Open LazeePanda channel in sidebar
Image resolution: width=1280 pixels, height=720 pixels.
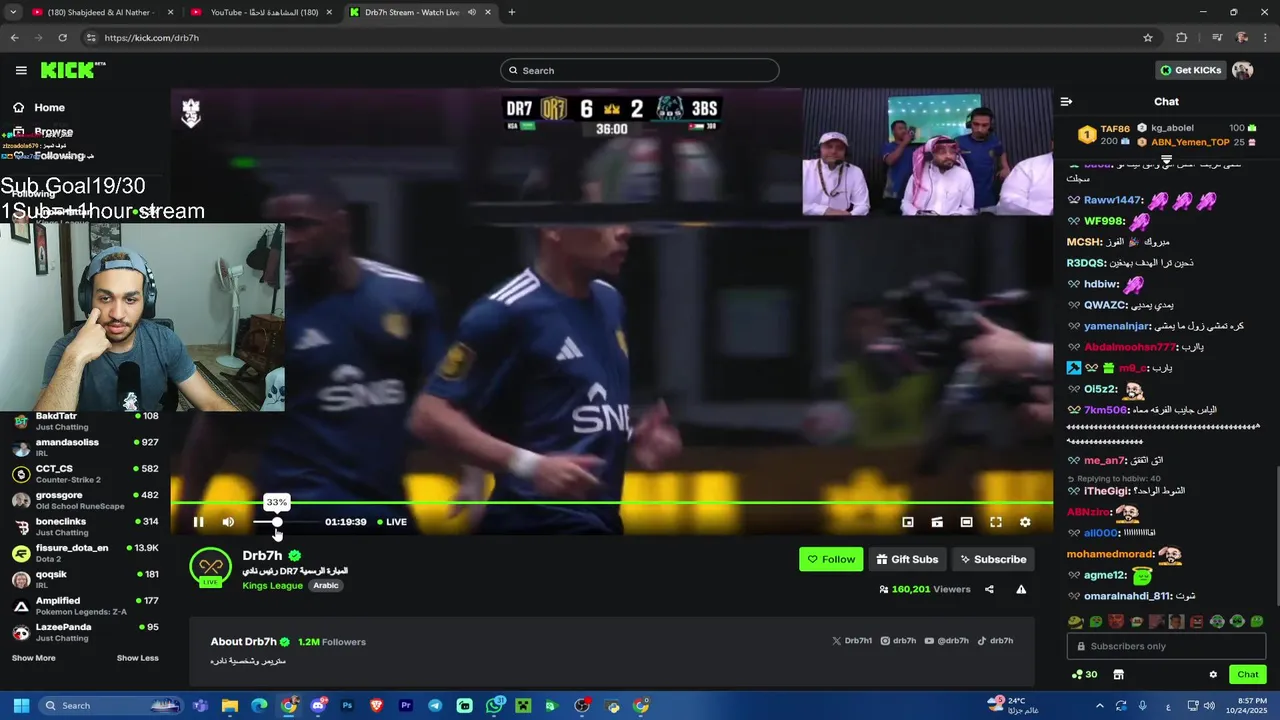pos(85,632)
